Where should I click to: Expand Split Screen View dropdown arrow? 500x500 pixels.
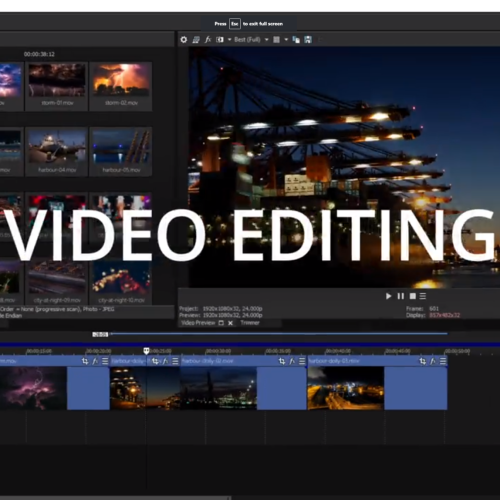tap(229, 40)
